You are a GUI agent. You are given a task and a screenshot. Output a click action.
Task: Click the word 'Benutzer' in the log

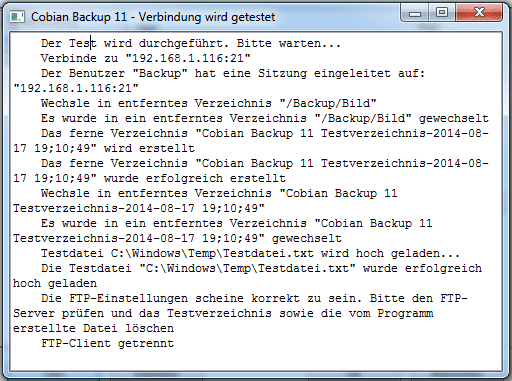pos(97,73)
